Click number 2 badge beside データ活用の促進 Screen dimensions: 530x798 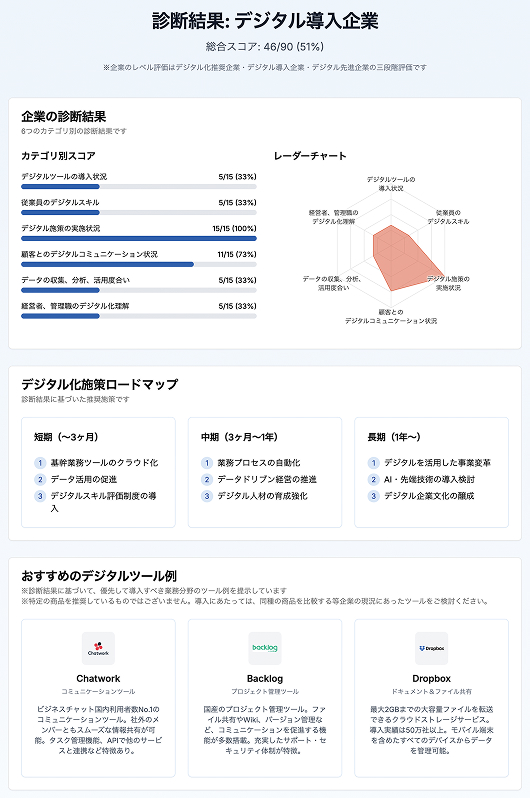[40, 479]
